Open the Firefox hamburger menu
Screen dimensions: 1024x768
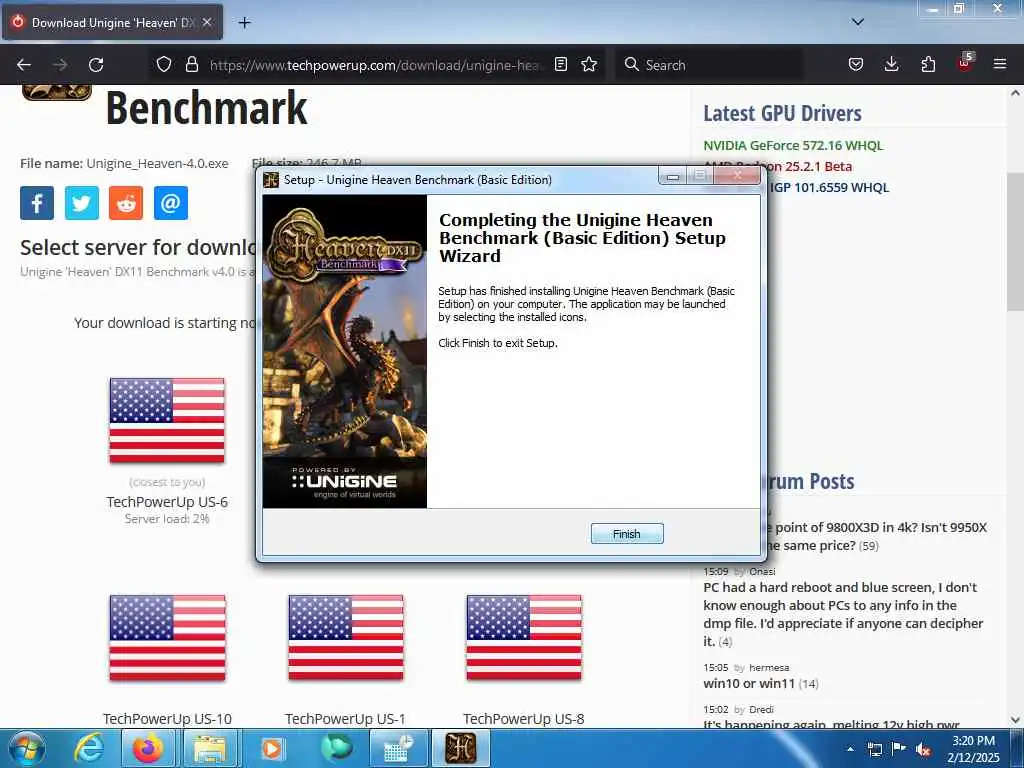pos(999,64)
